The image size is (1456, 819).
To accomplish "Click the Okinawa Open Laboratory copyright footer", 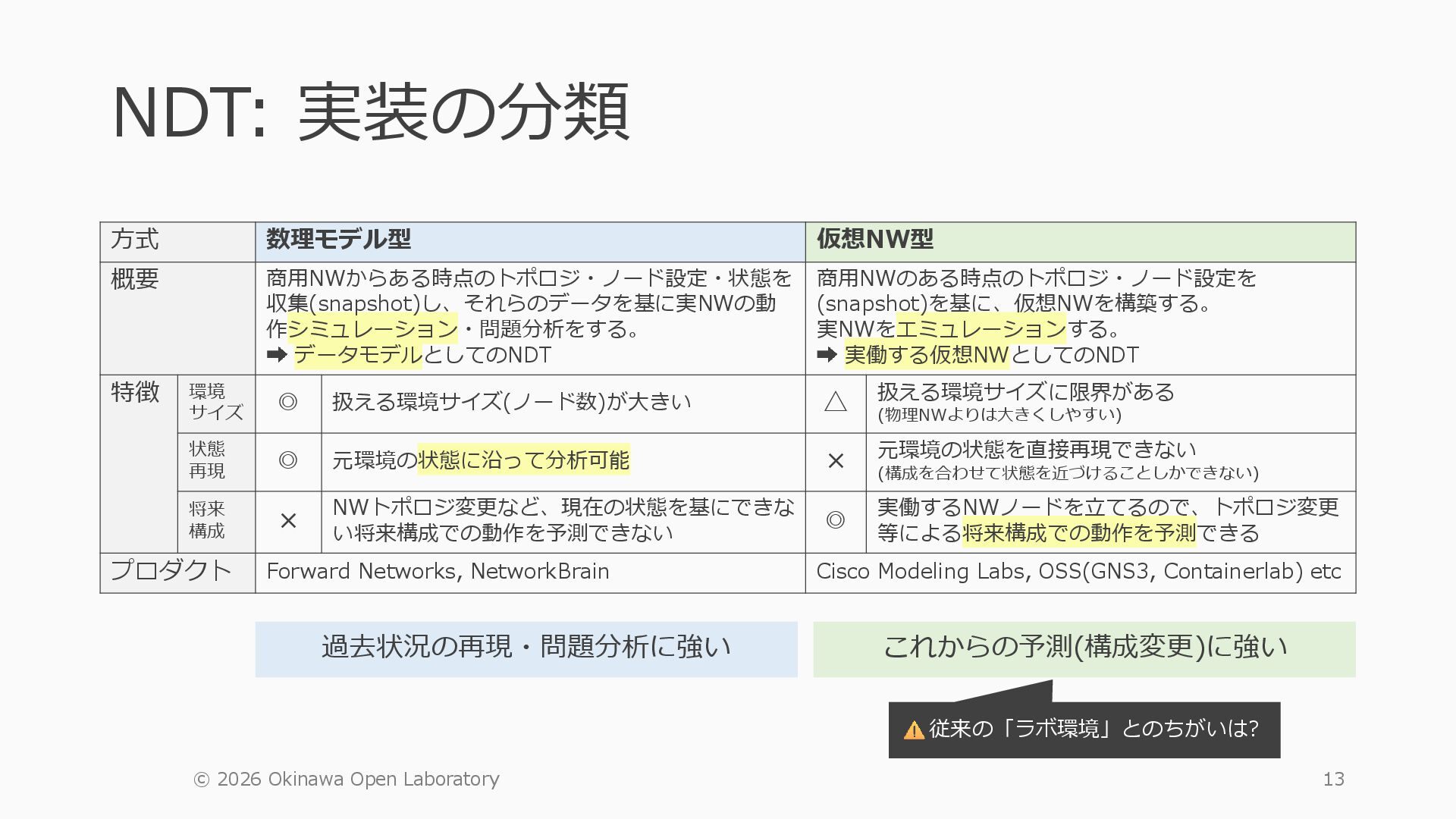I will click(x=347, y=780).
